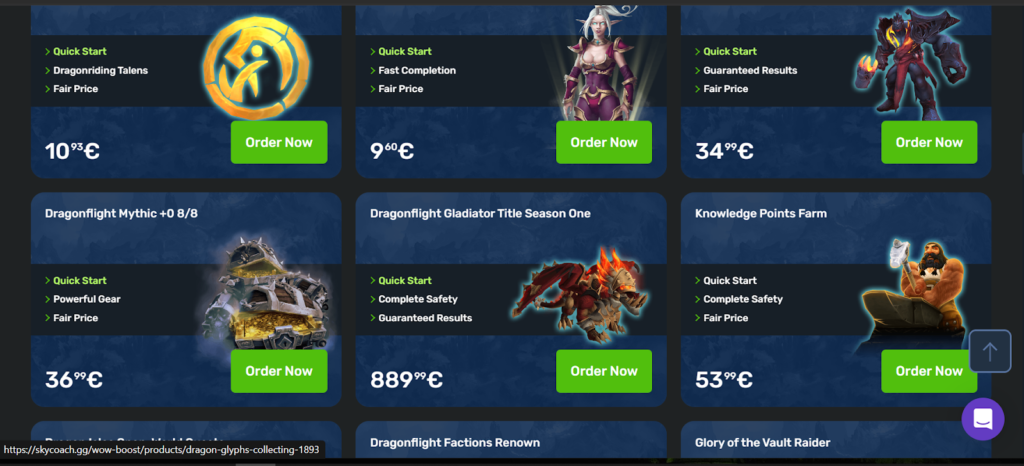This screenshot has width=1024, height=466.
Task: Order the 34.99€ Guaranteed Results service
Action: point(929,142)
